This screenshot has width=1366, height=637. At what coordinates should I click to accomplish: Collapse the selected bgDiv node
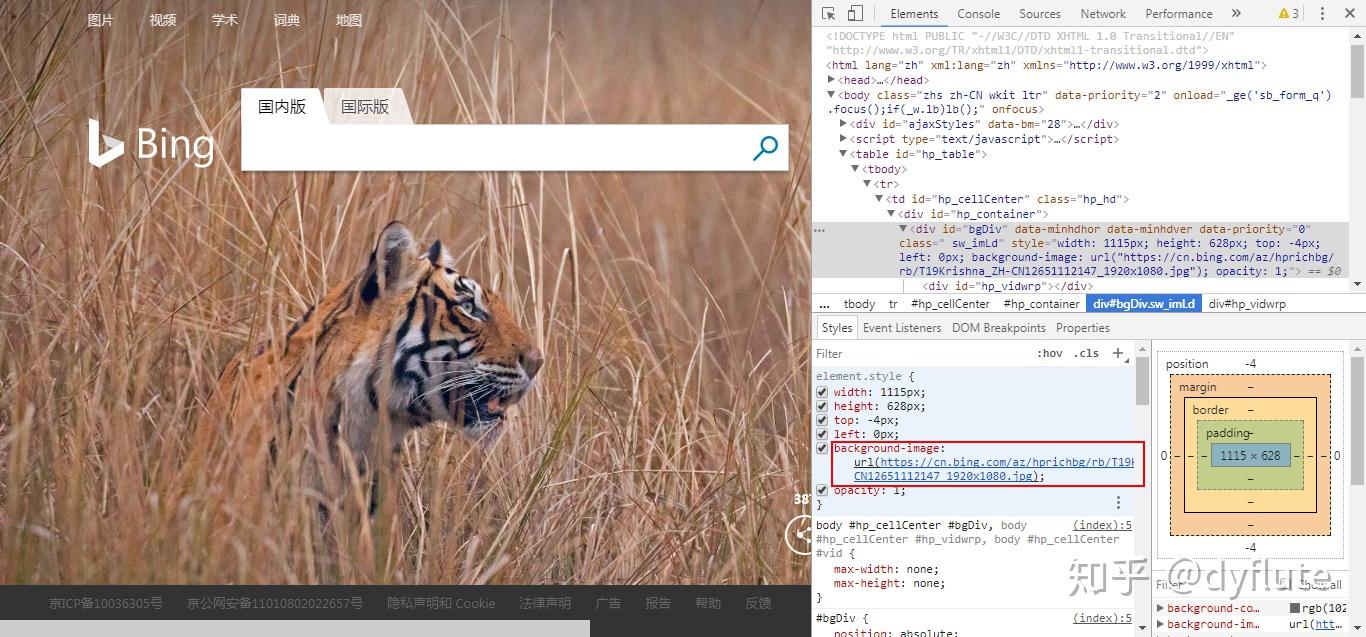tap(904, 229)
